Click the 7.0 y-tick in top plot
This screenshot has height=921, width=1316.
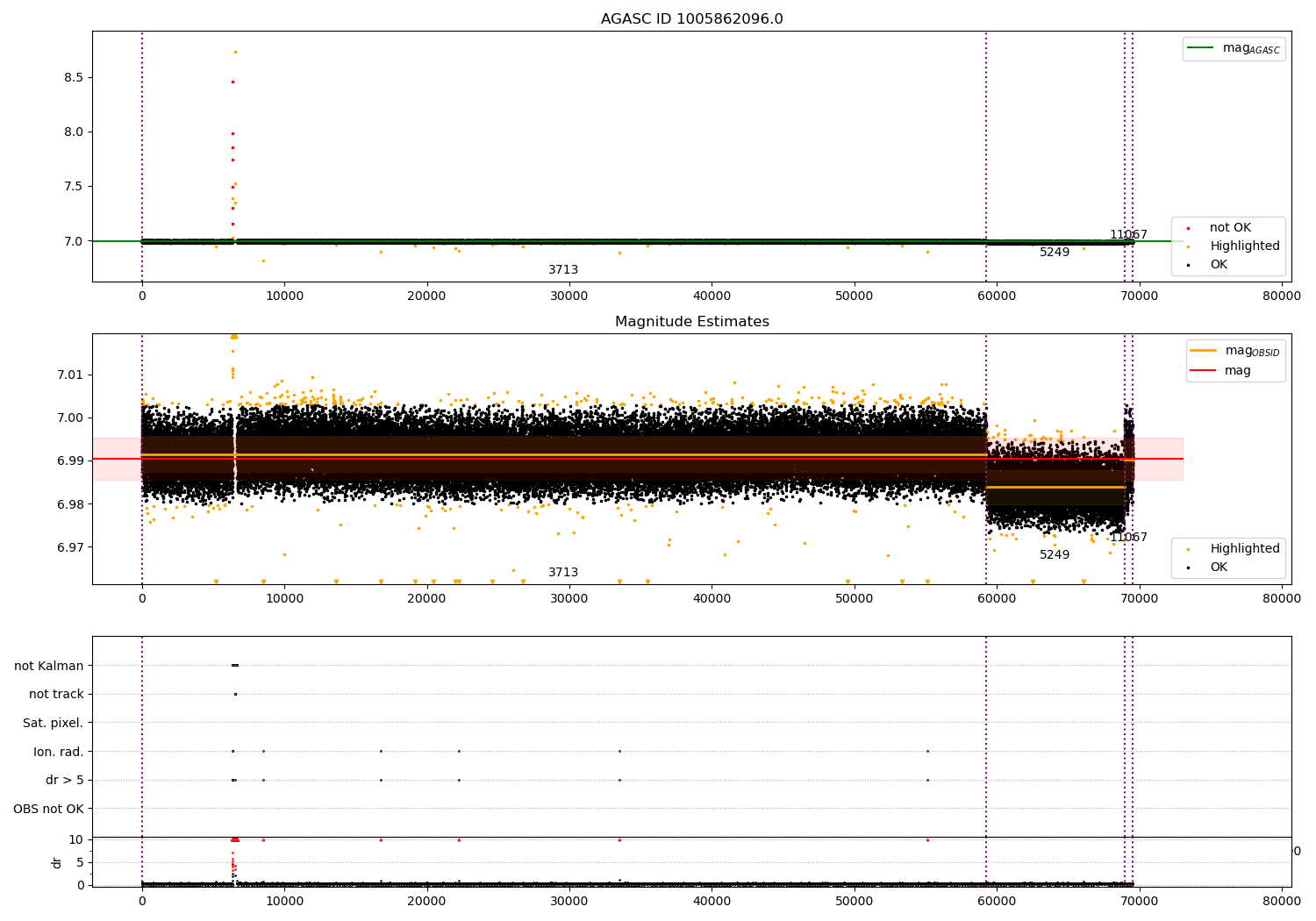point(74,241)
